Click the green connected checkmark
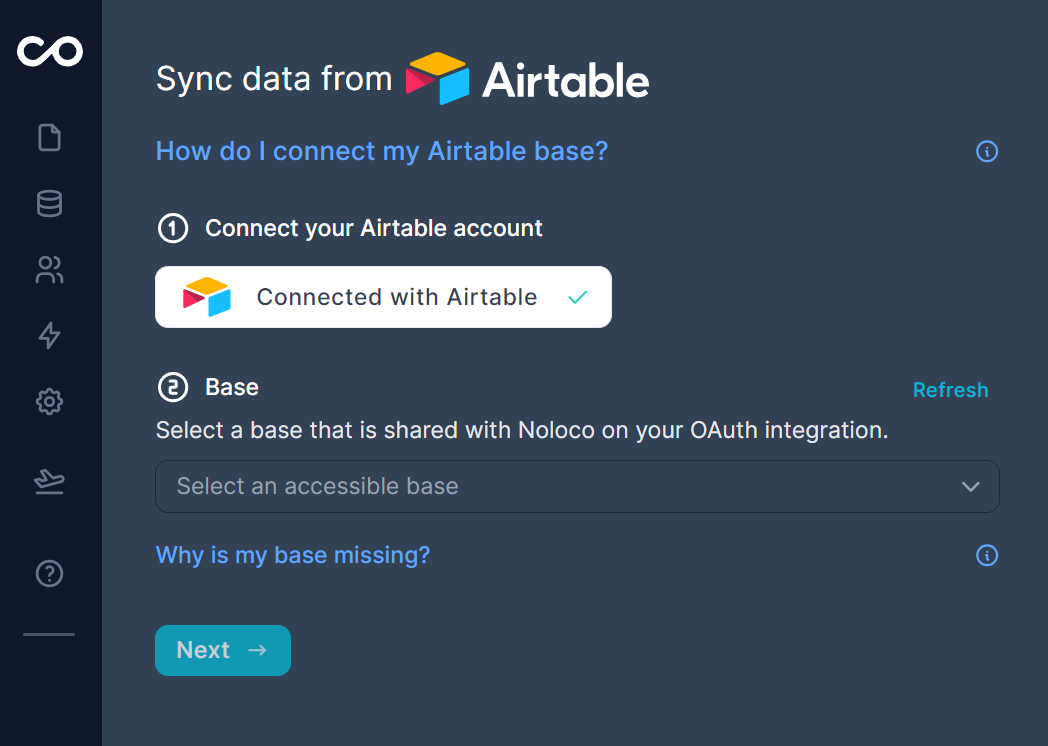Viewport: 1048px width, 746px height. click(x=577, y=297)
